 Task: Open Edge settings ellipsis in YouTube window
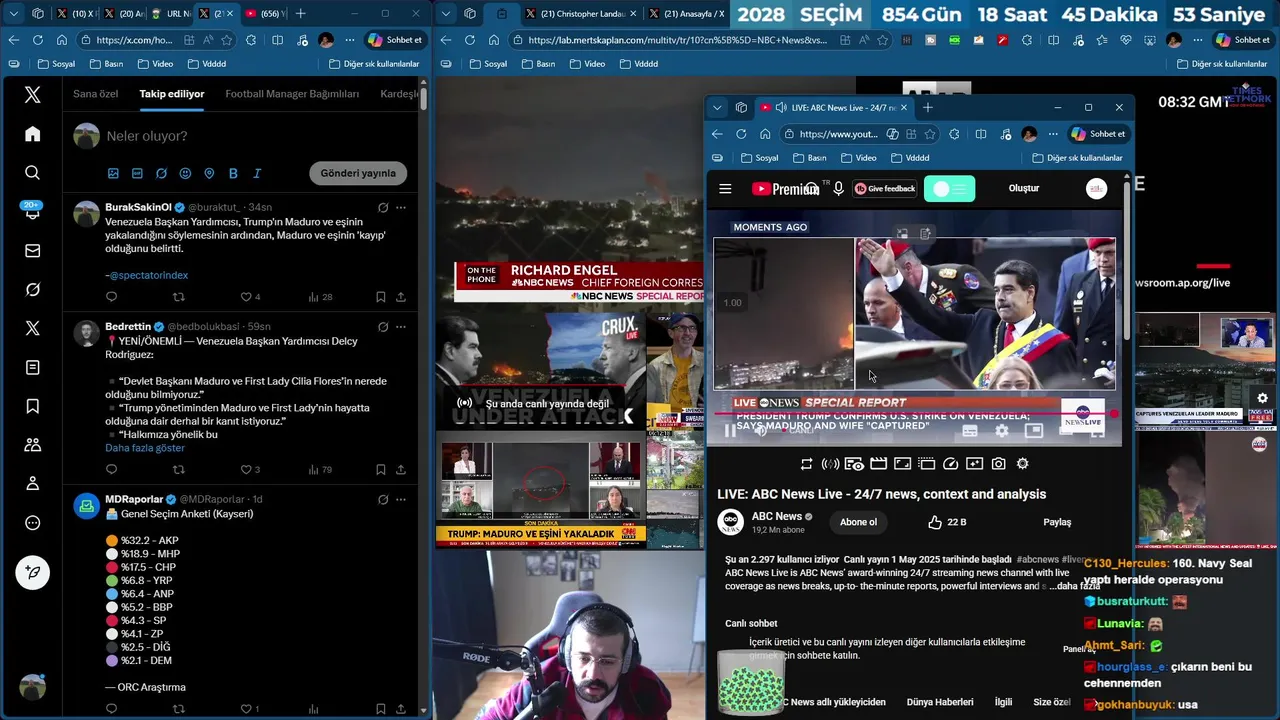click(x=1053, y=134)
